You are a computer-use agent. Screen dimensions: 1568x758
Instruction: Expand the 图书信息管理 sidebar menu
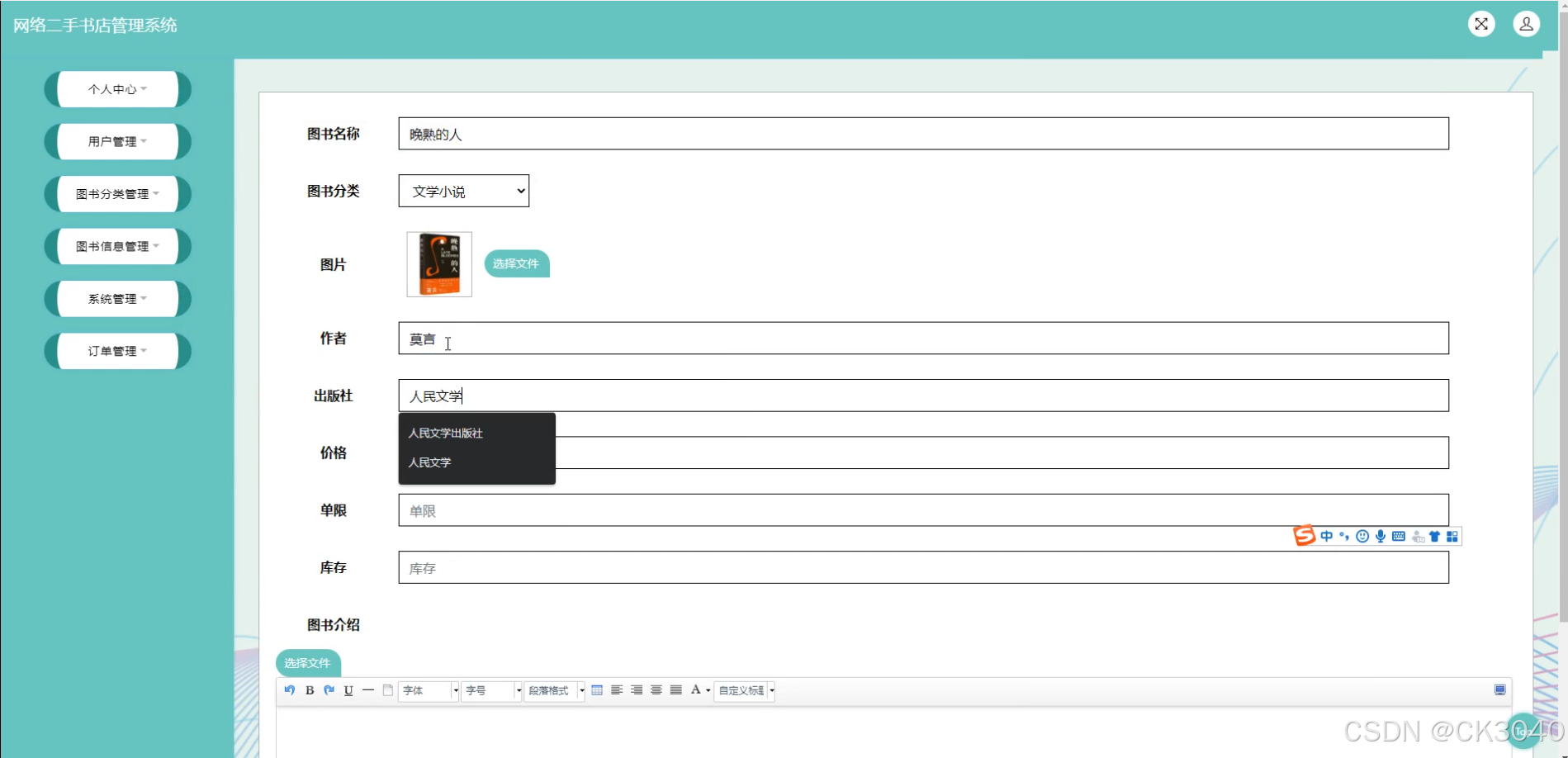(x=117, y=246)
